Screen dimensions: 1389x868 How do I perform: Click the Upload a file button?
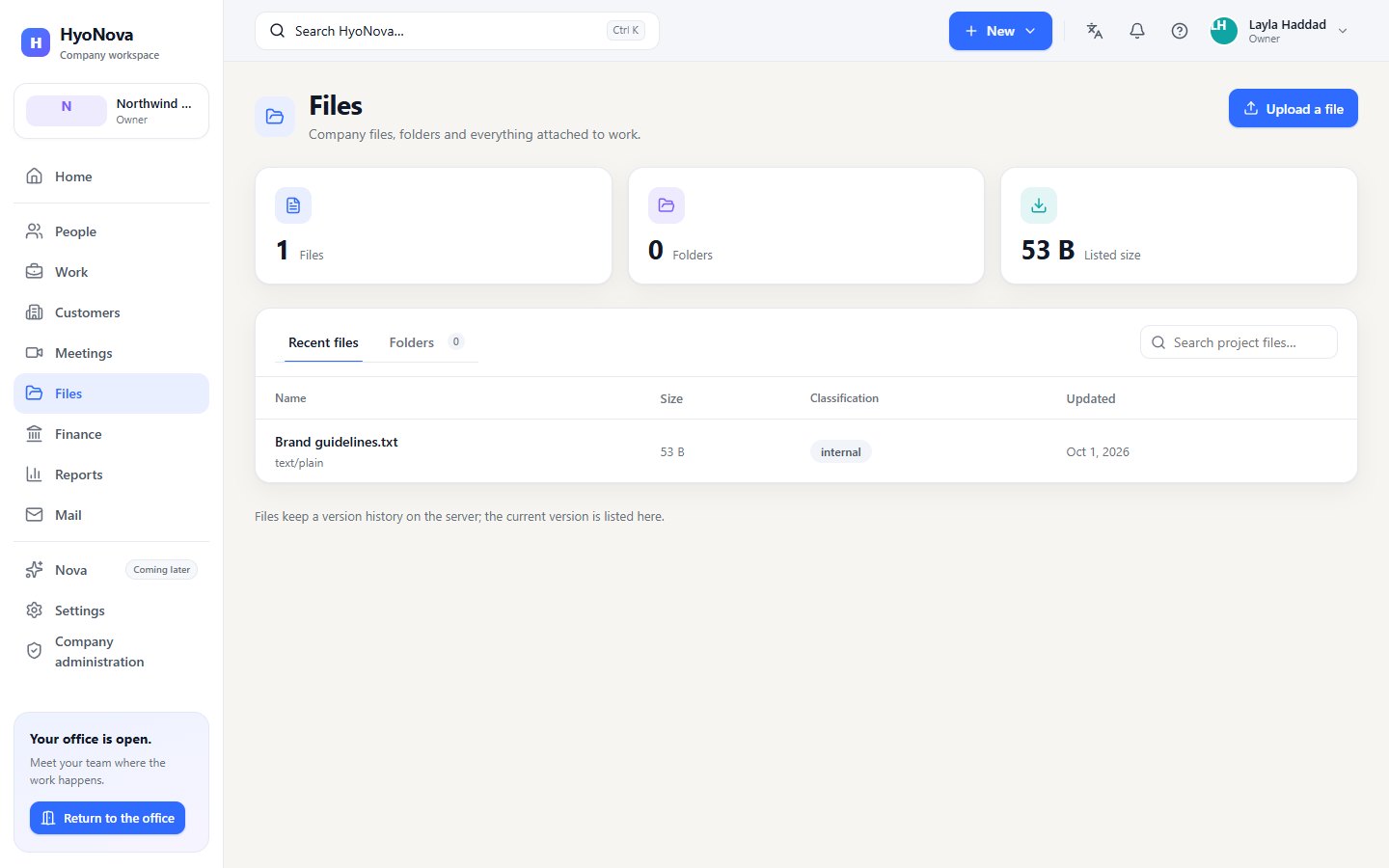(1293, 108)
